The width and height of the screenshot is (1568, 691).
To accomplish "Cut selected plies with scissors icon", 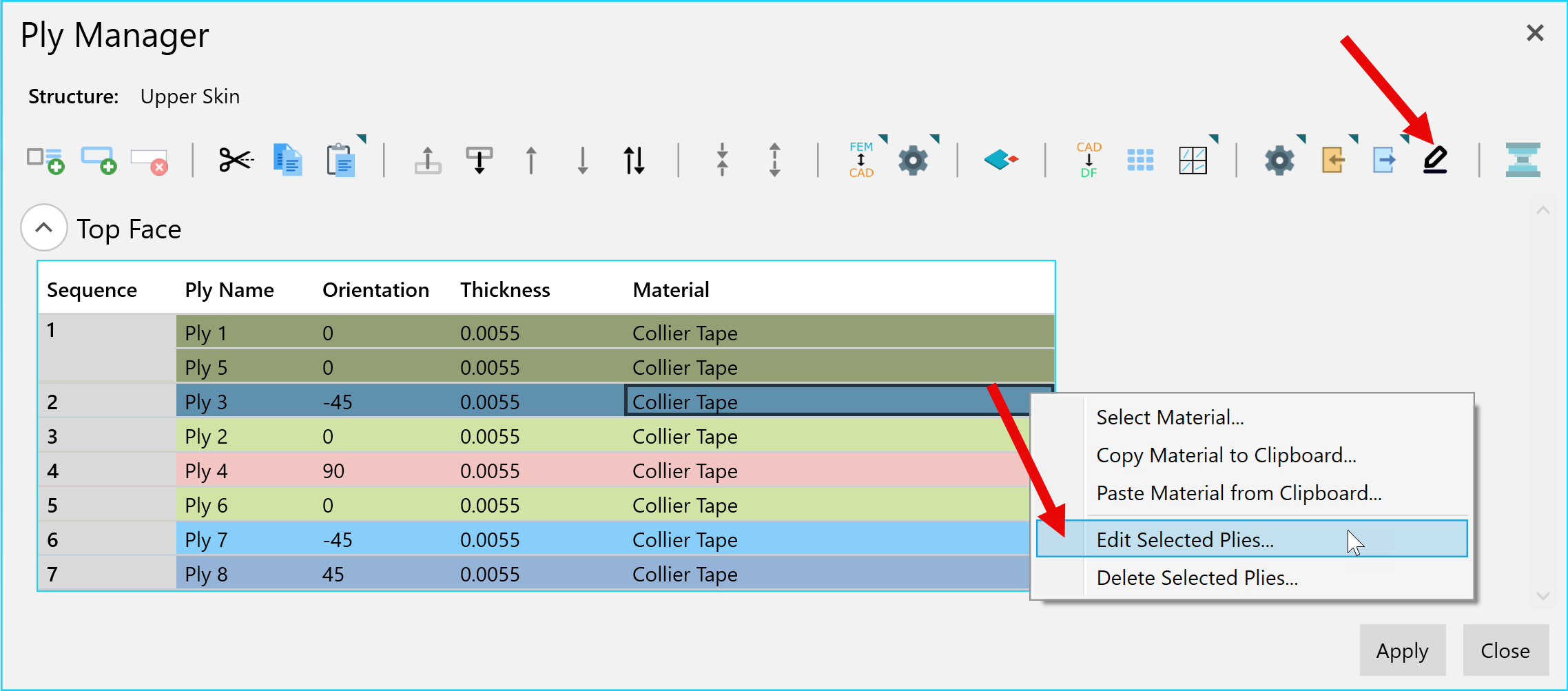I will tap(236, 160).
